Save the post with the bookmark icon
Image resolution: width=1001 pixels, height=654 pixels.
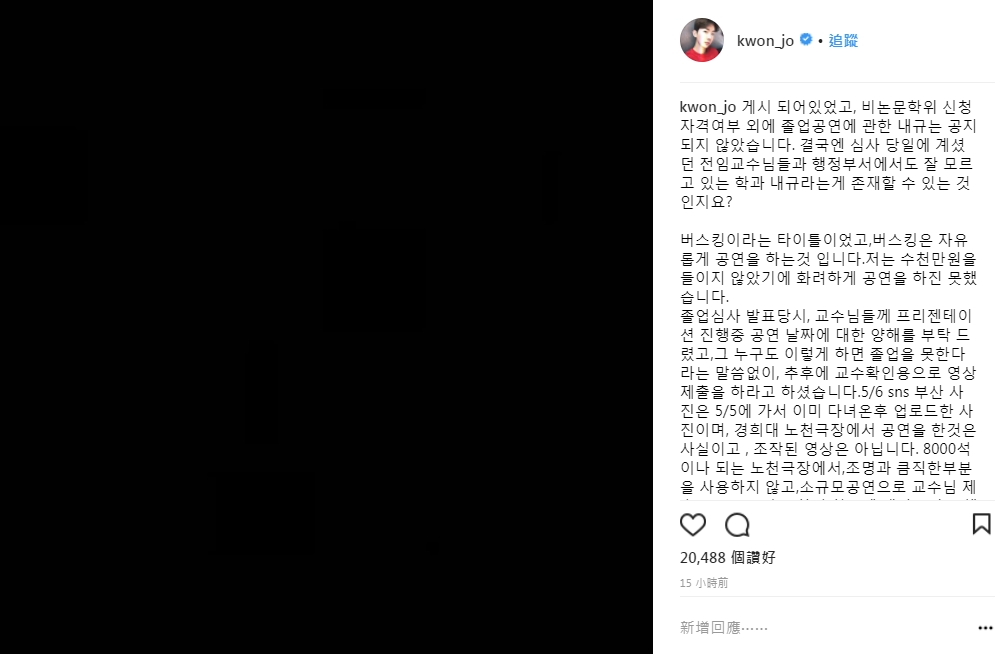[x=981, y=524]
